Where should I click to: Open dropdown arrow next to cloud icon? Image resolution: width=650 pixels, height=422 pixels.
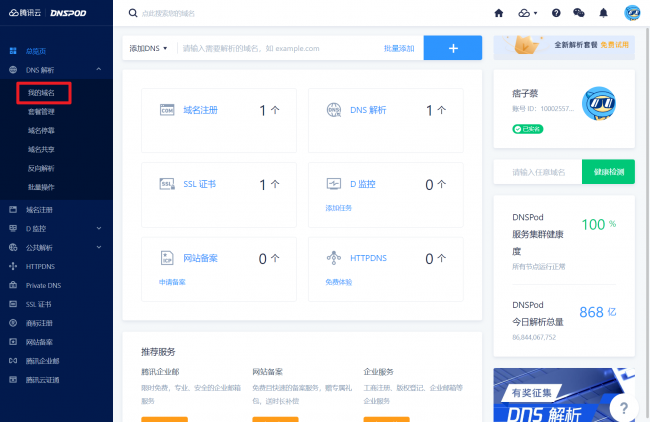point(535,13)
